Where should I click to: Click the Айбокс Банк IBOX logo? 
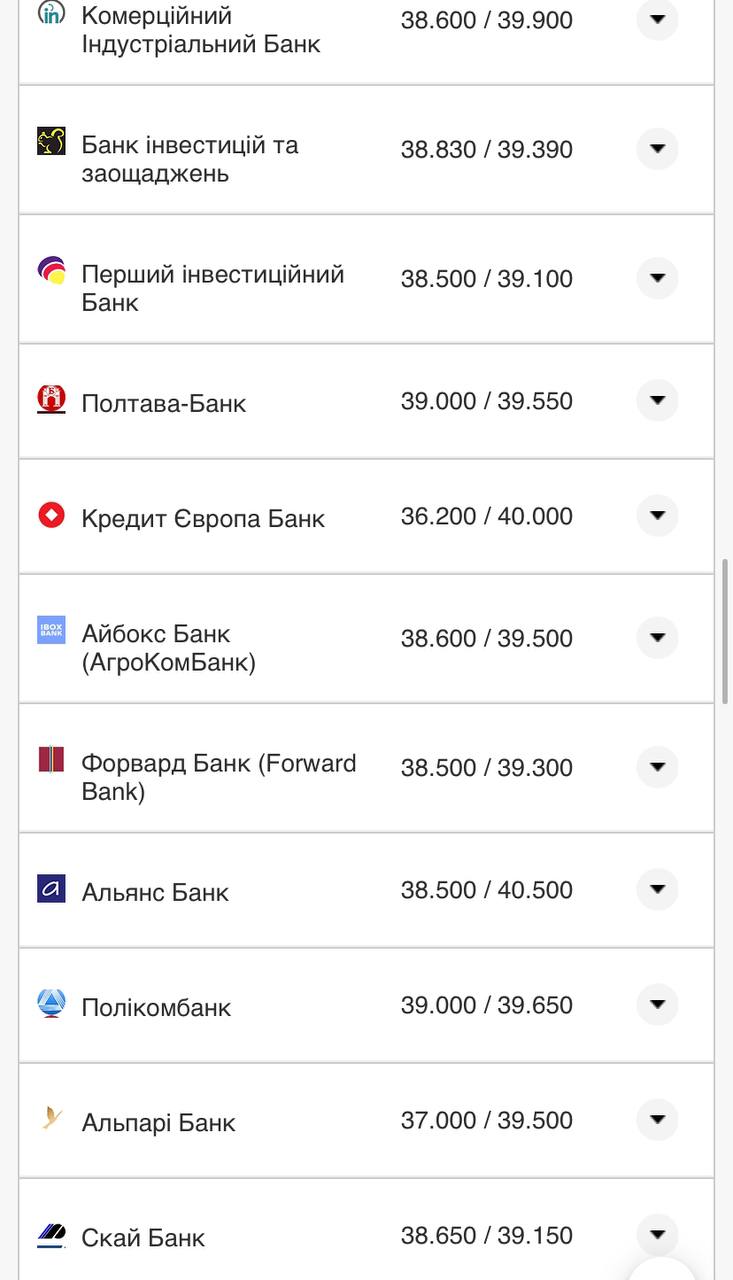point(51,630)
